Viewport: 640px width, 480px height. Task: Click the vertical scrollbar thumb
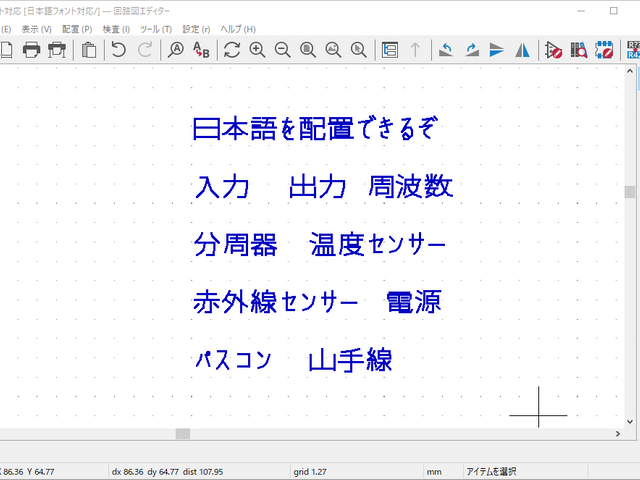[629, 192]
